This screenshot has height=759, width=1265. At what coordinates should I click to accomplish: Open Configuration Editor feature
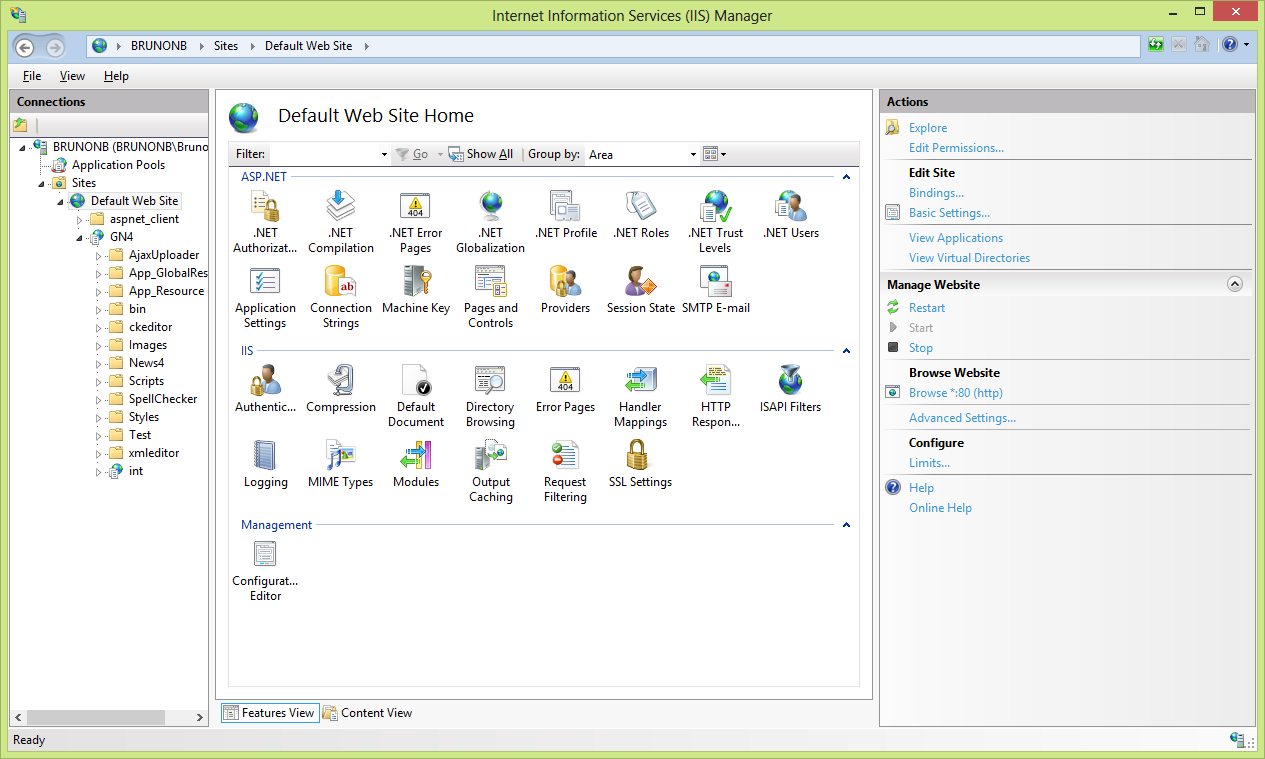[x=265, y=570]
